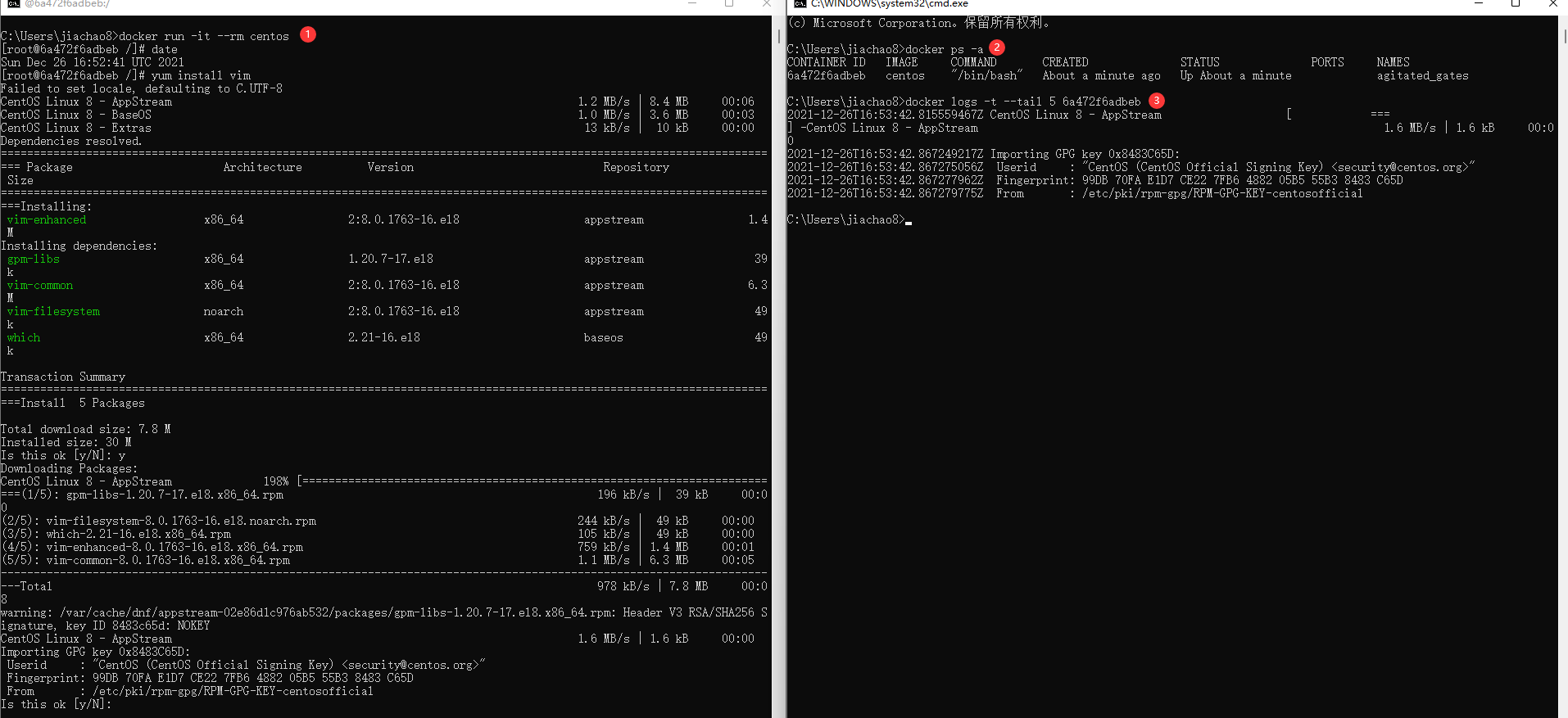This screenshot has width=1568, height=718.
Task: Click 'Failed to set locale' warning line
Action: coord(142,88)
